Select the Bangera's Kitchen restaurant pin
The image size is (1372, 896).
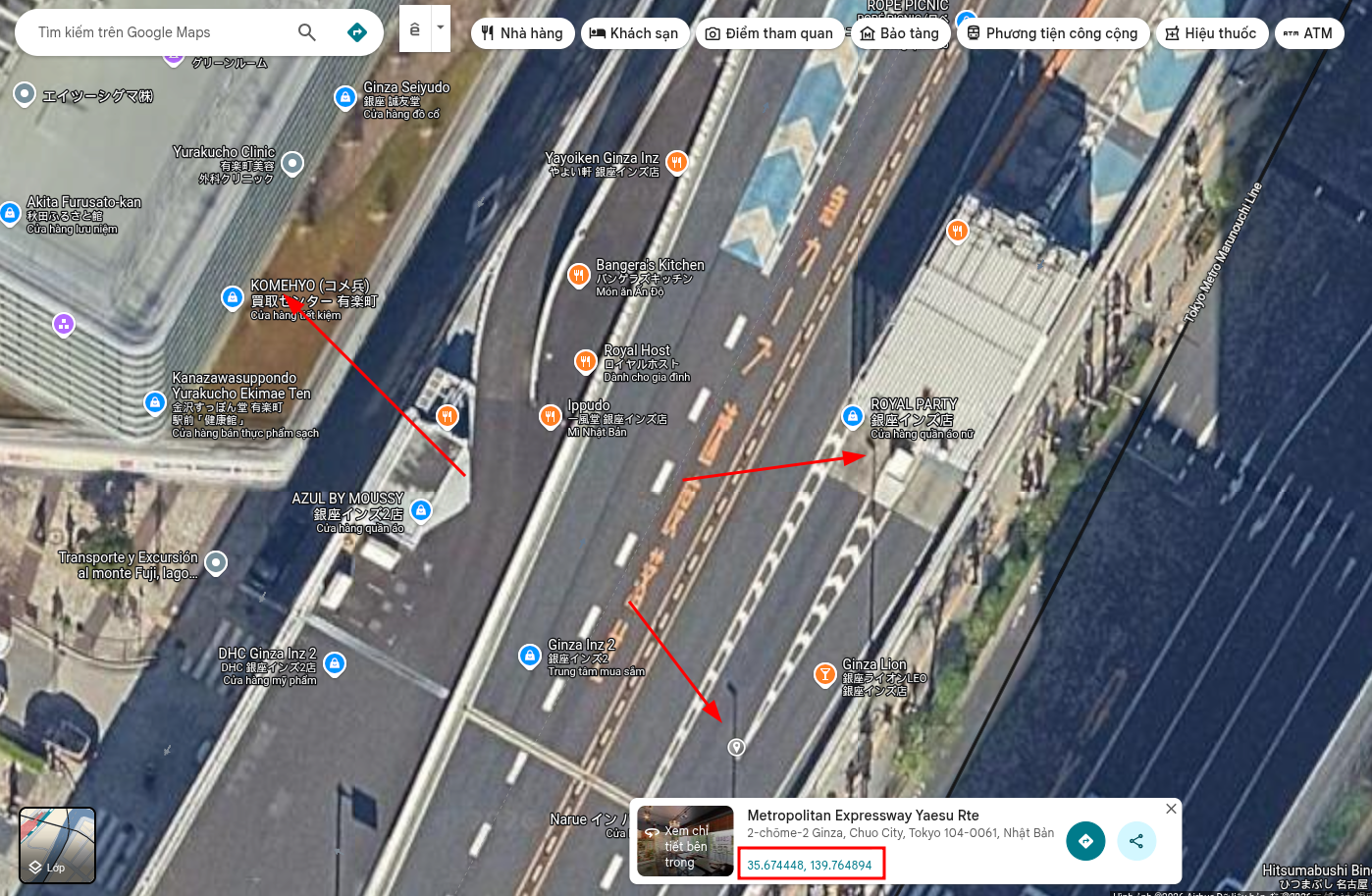click(579, 276)
